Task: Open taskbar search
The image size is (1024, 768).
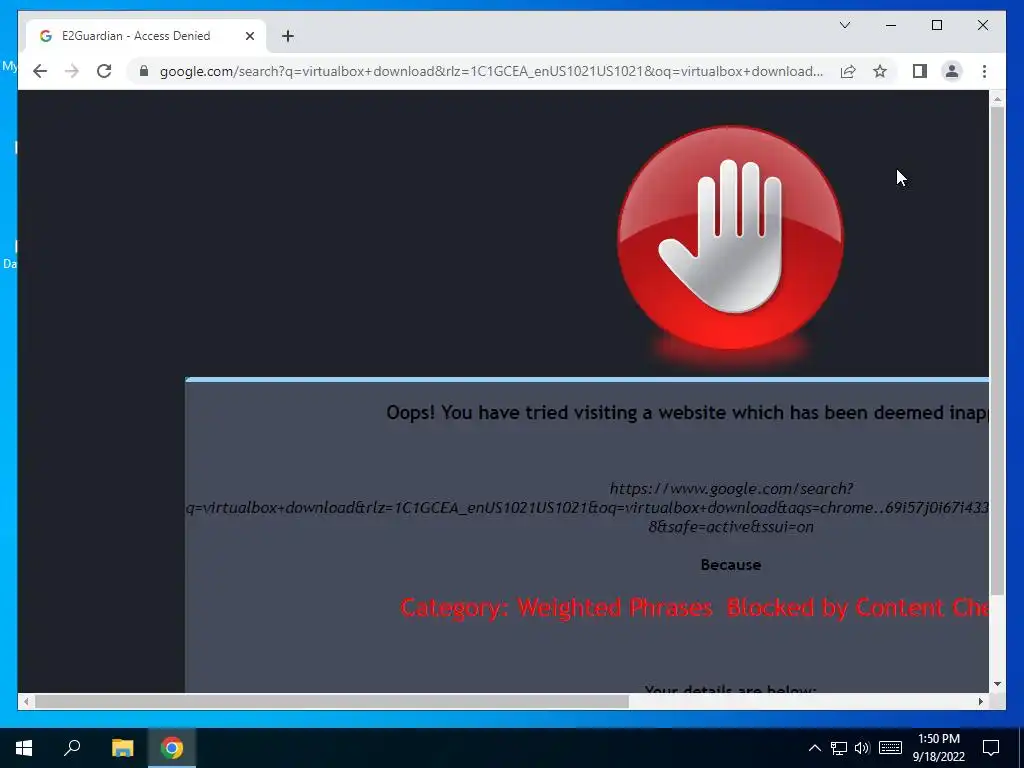Action: point(72,748)
